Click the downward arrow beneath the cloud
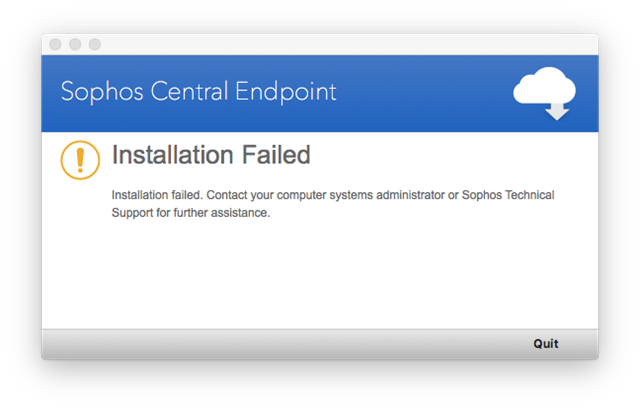Image resolution: width=640 pixels, height=409 pixels. point(557,112)
